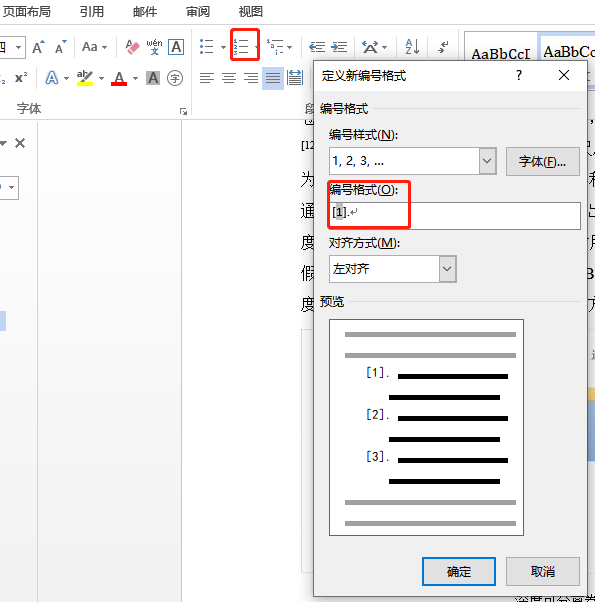Decrease font size with the shrink font icon
The width and height of the screenshot is (595, 602).
(x=60, y=47)
